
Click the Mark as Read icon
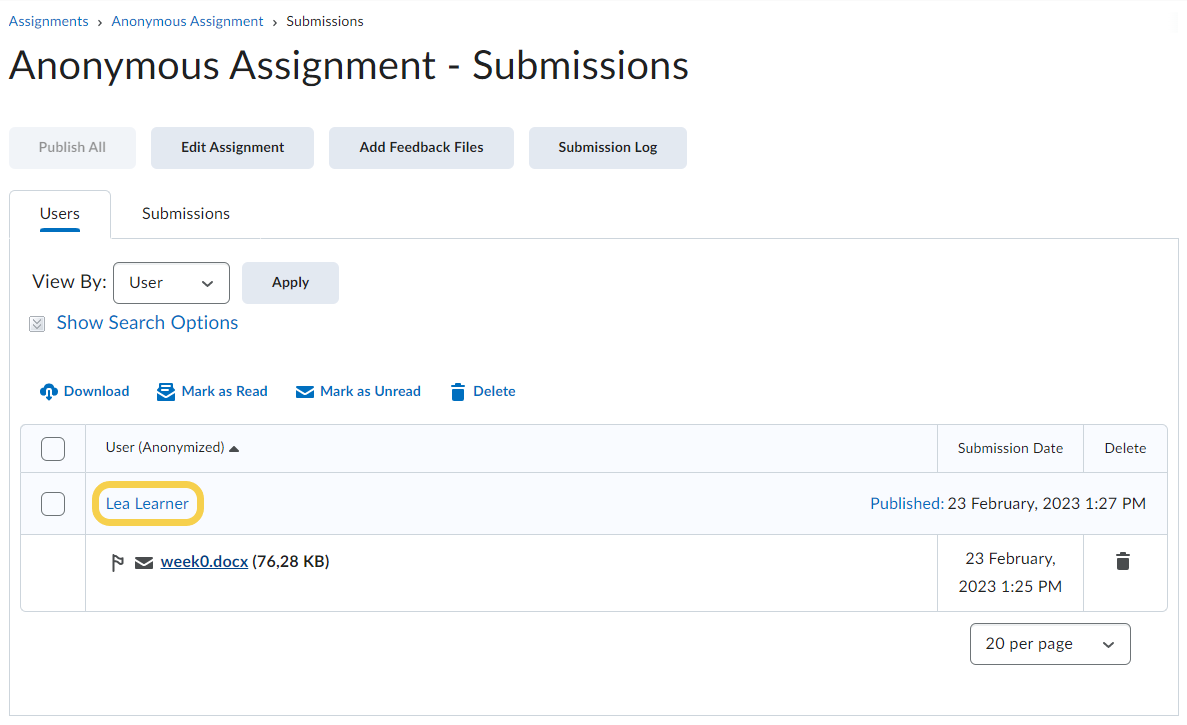[166, 392]
